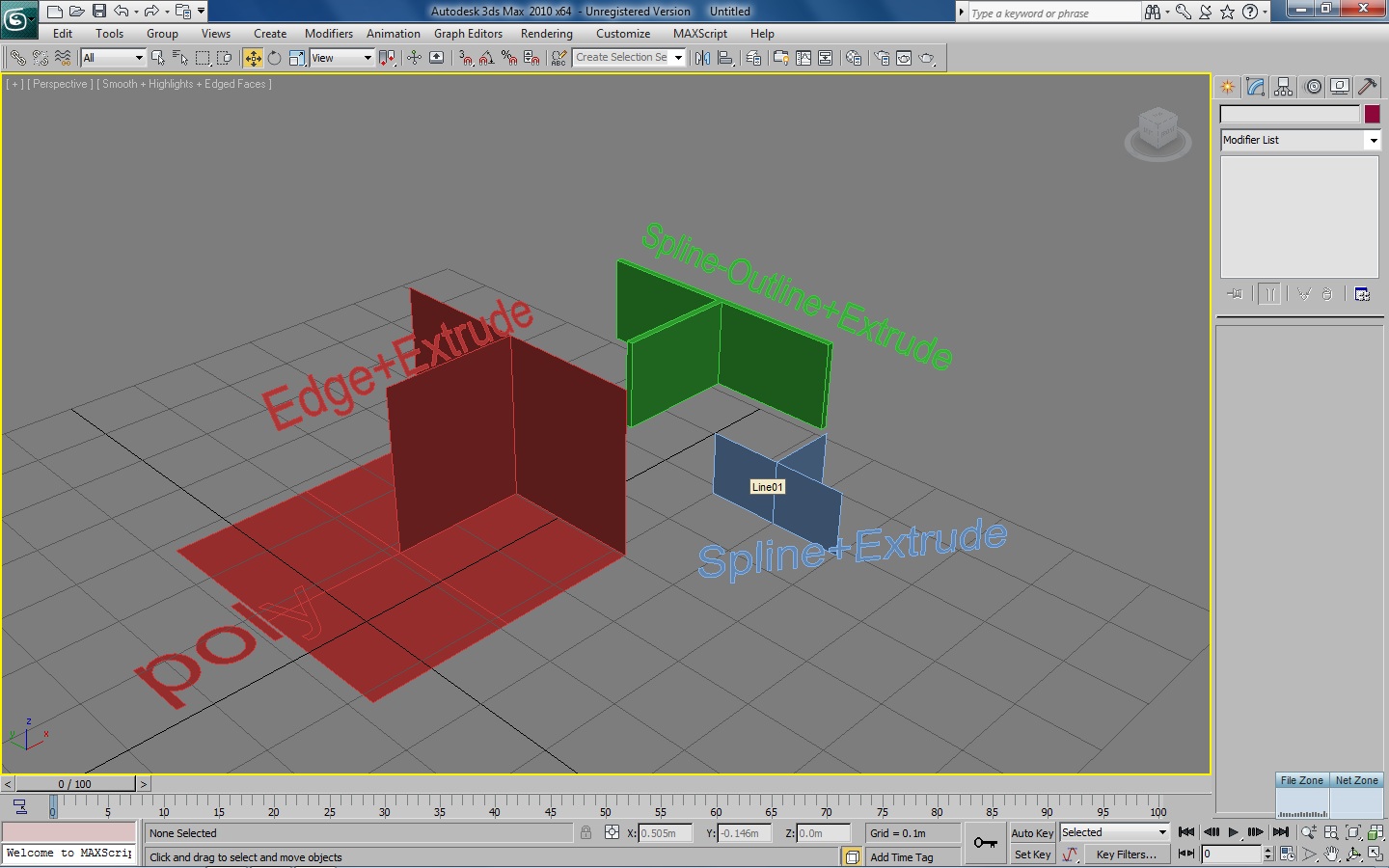The height and width of the screenshot is (868, 1389).
Task: Activate the Select and Rotate tool
Action: click(275, 58)
